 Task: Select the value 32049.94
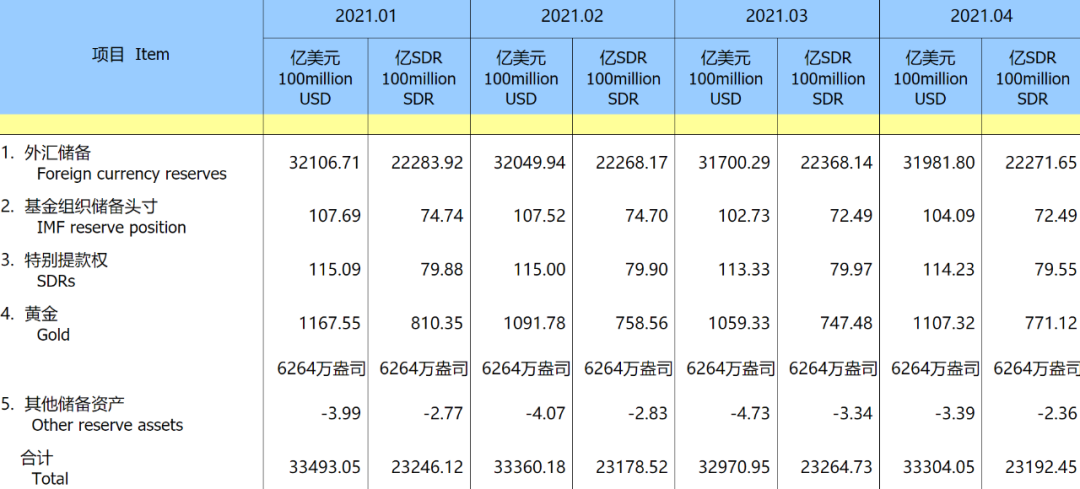[529, 163]
